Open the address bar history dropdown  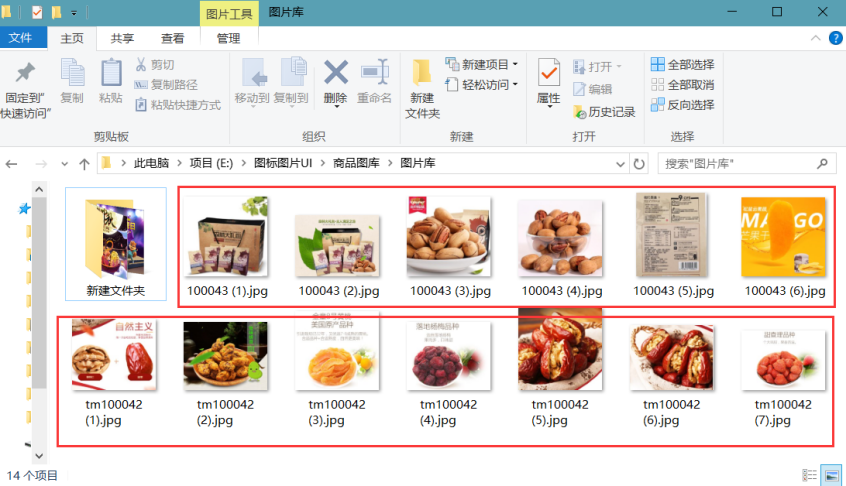pyautogui.click(x=620, y=163)
